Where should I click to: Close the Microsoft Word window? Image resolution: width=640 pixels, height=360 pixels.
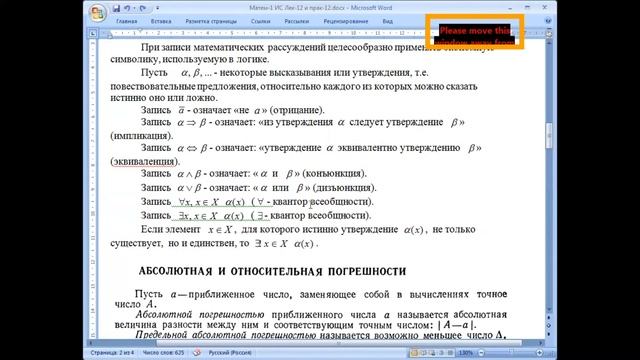(x=544, y=8)
